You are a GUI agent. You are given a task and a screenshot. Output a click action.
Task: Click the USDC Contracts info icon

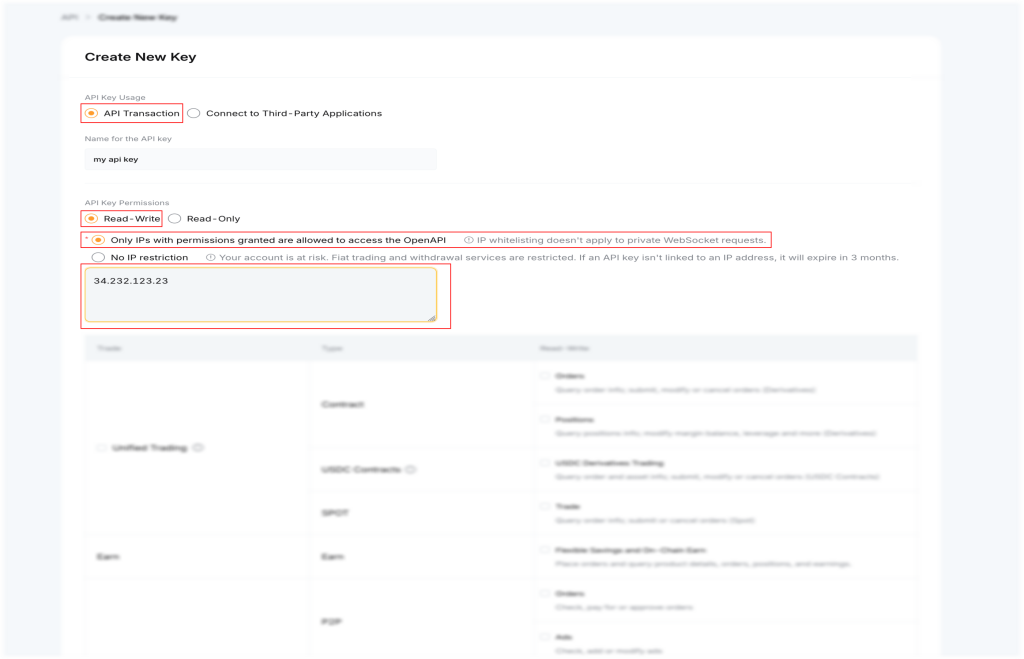click(411, 469)
